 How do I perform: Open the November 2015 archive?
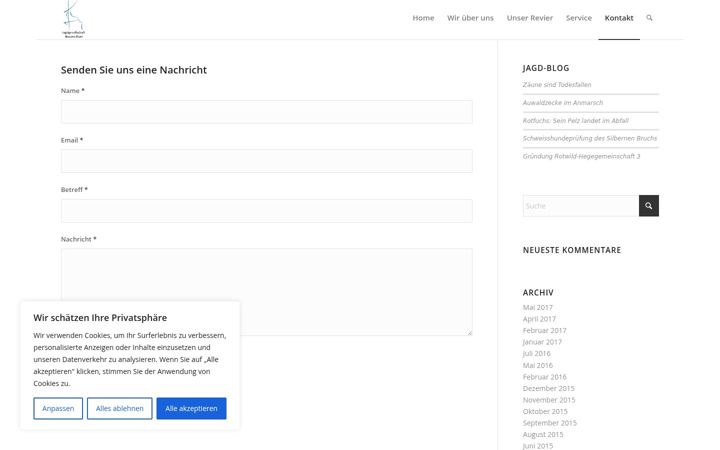coord(549,399)
